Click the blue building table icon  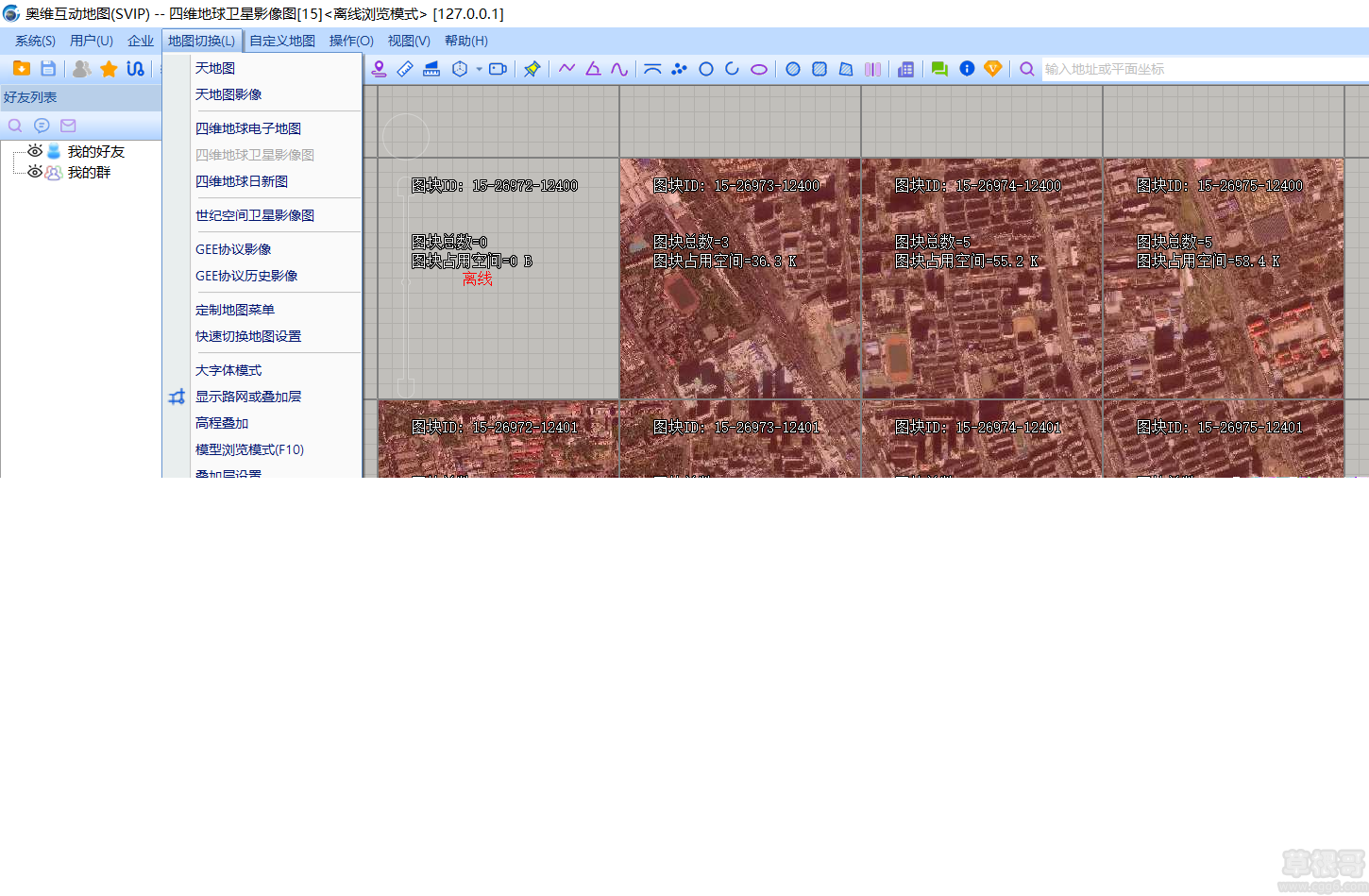905,69
